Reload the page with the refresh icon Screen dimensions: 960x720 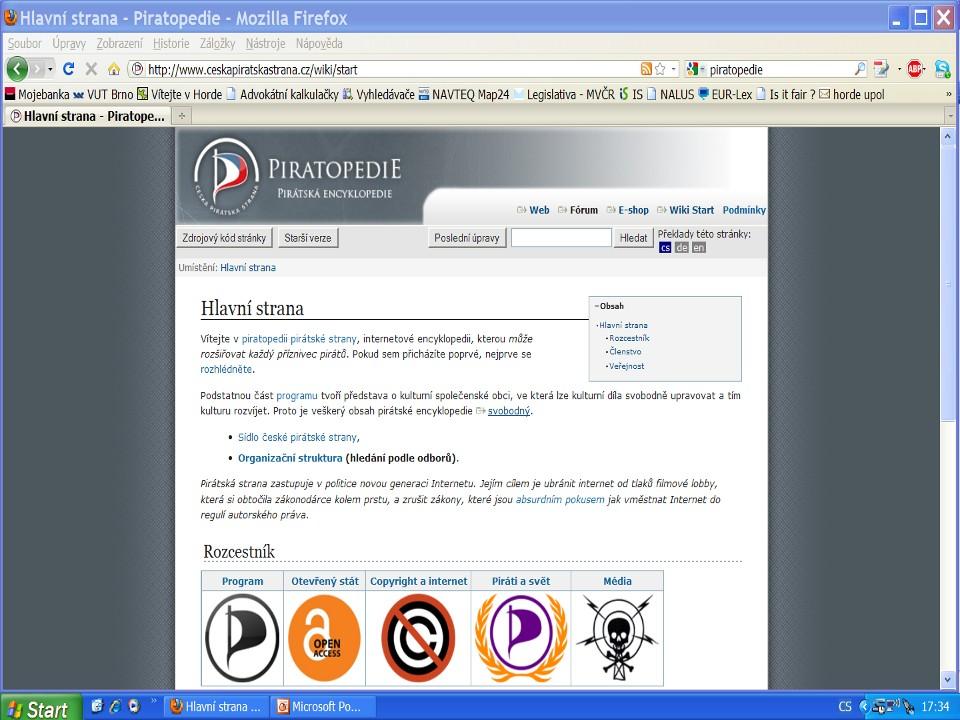pyautogui.click(x=69, y=69)
